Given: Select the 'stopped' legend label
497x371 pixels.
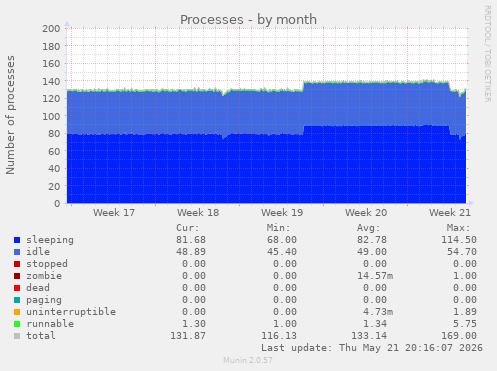Looking at the screenshot, I should (47, 264).
